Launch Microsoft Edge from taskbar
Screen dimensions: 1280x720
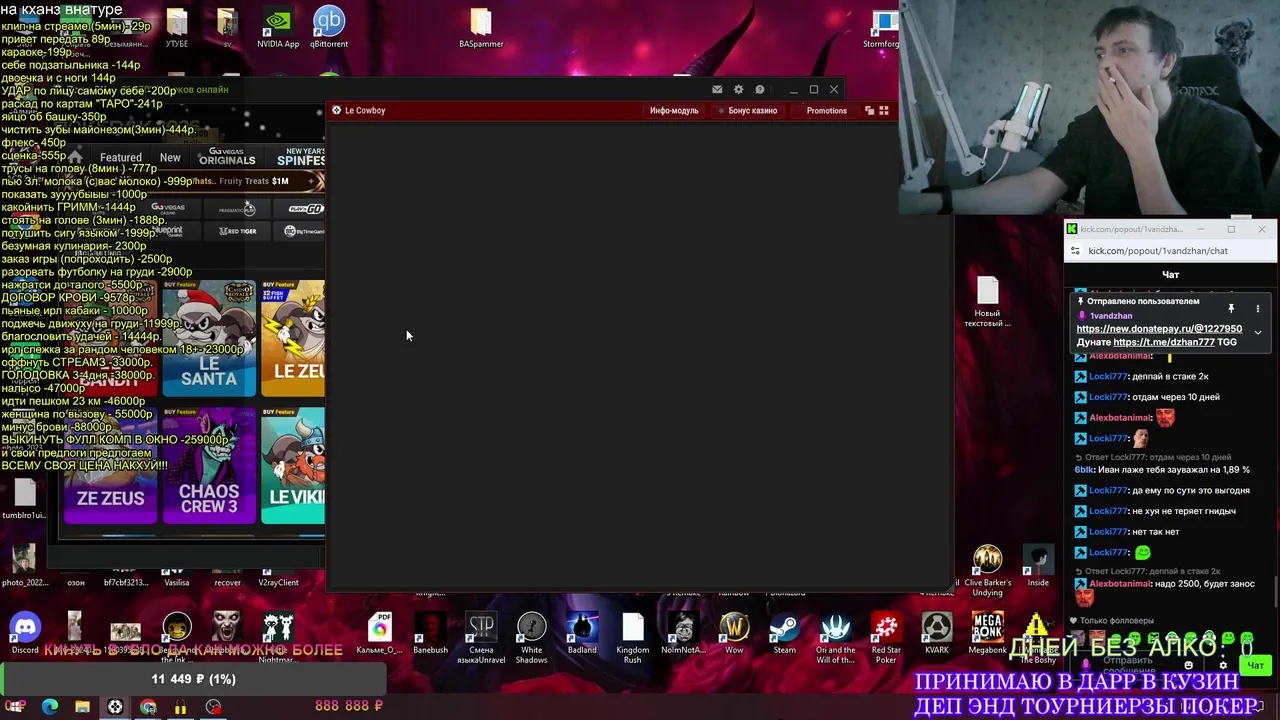pos(50,707)
